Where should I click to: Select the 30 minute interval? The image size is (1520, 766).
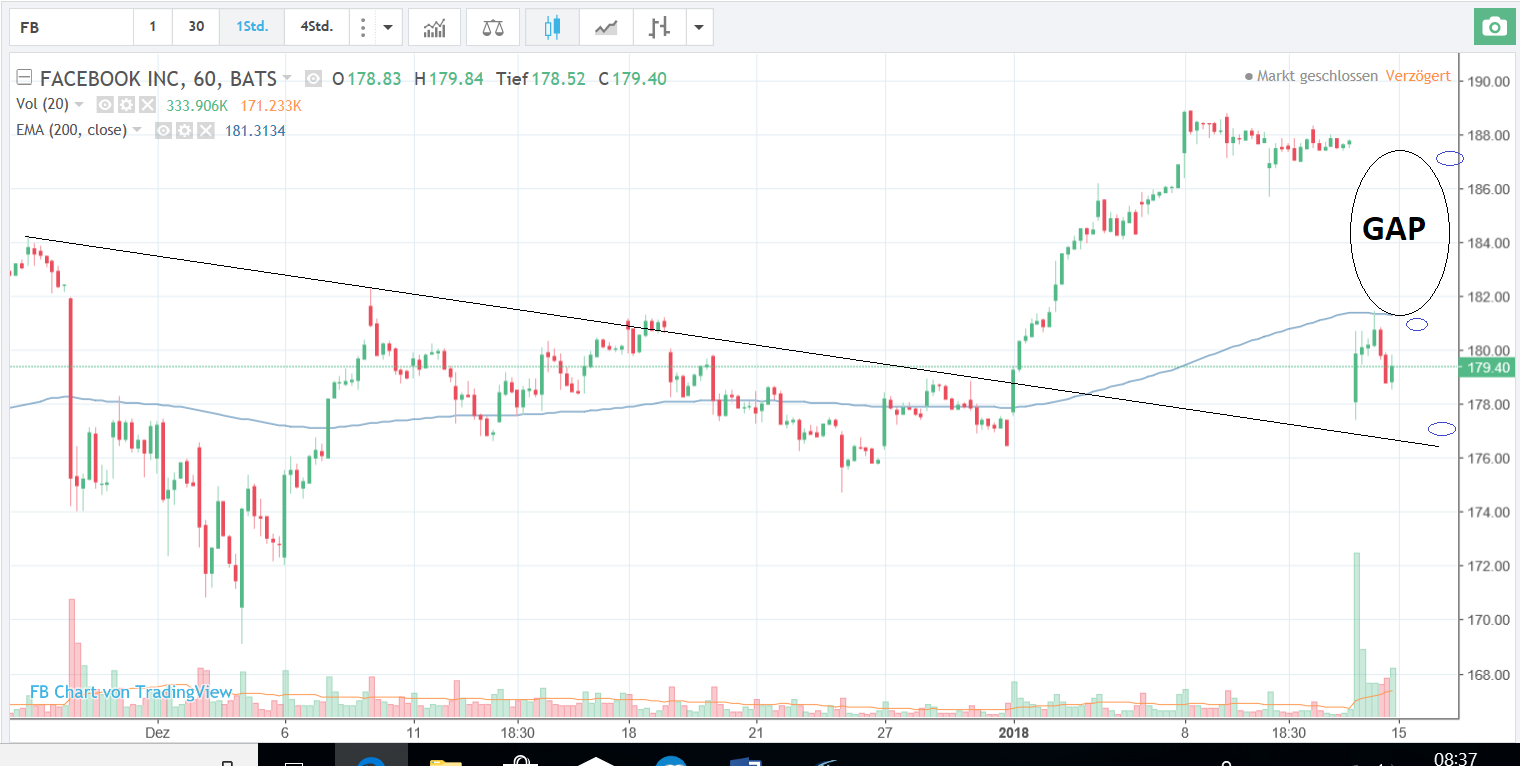196,27
